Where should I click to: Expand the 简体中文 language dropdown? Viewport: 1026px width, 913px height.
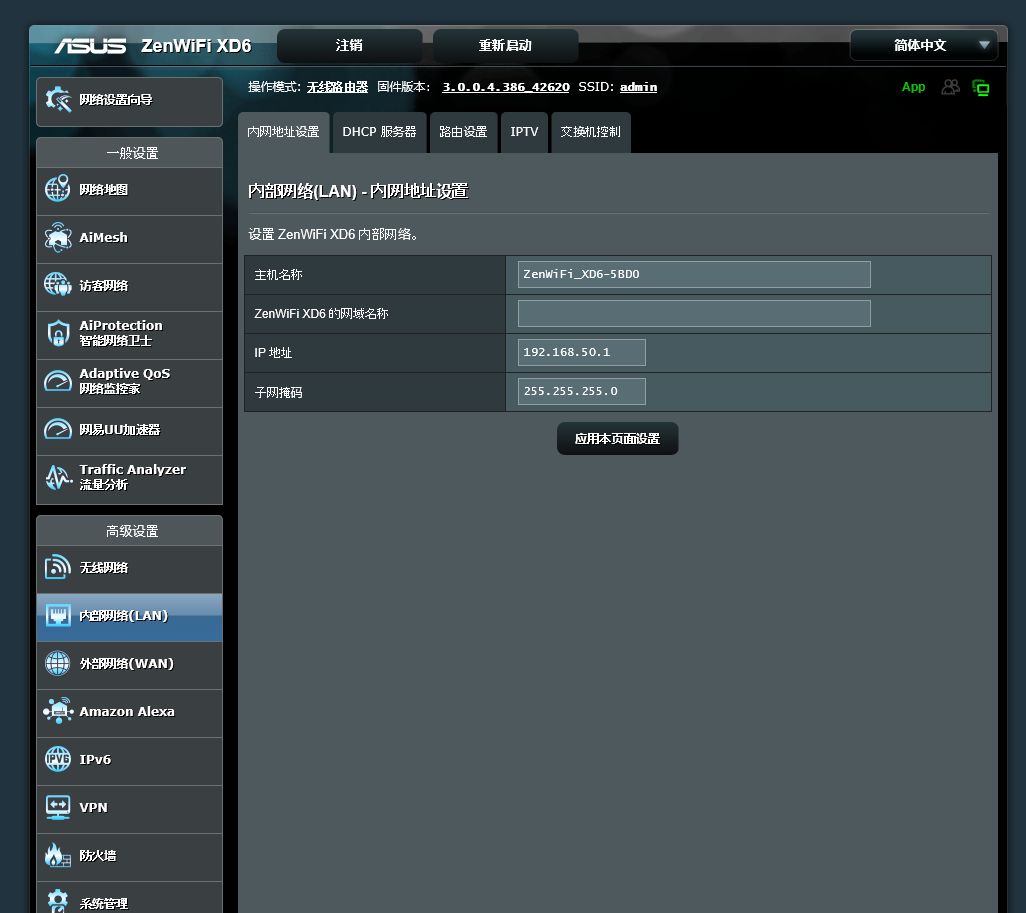tap(924, 45)
